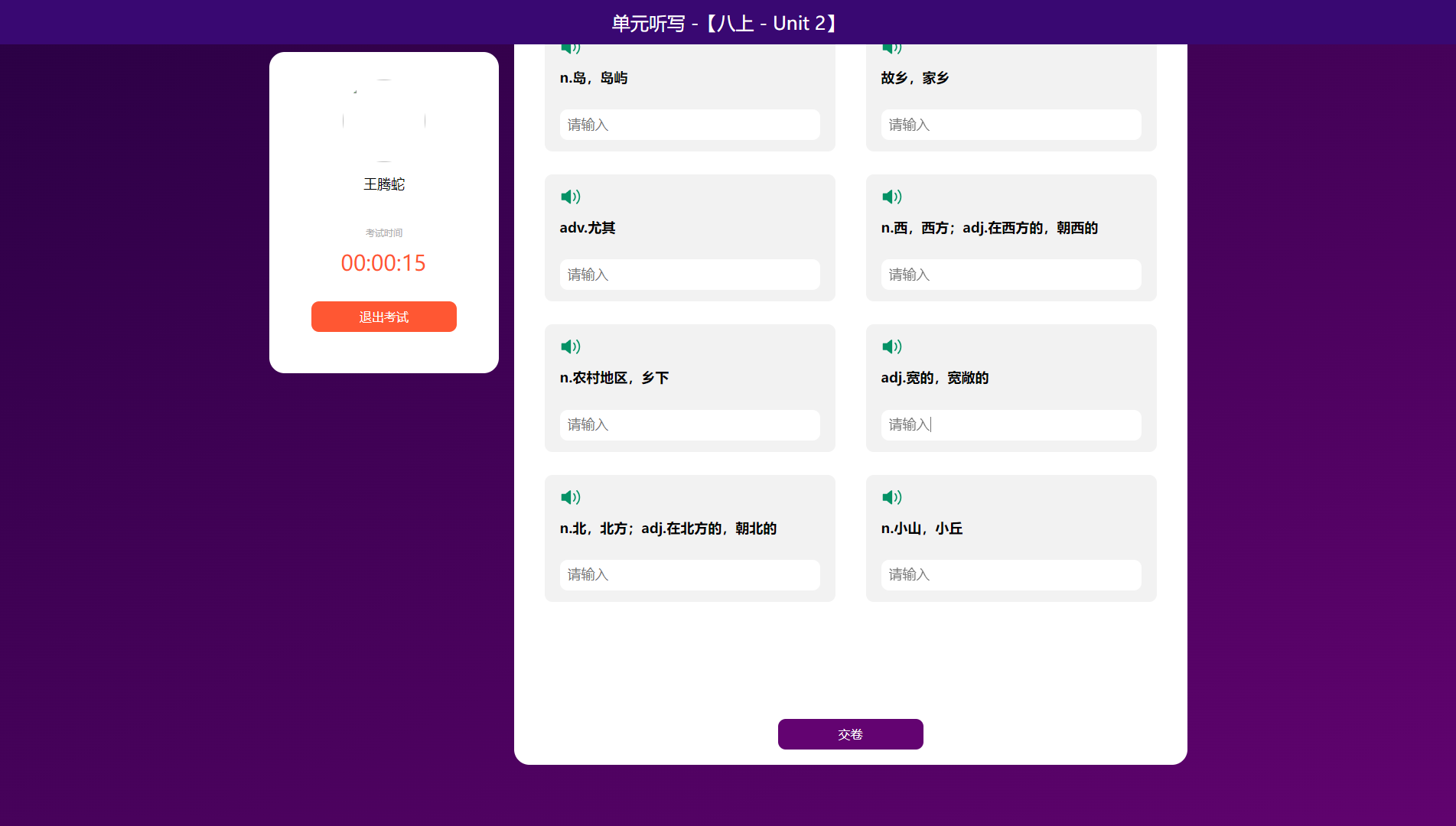Focus input field under 'n.农村地区，乡下'
The image size is (1456, 826).
(x=689, y=425)
